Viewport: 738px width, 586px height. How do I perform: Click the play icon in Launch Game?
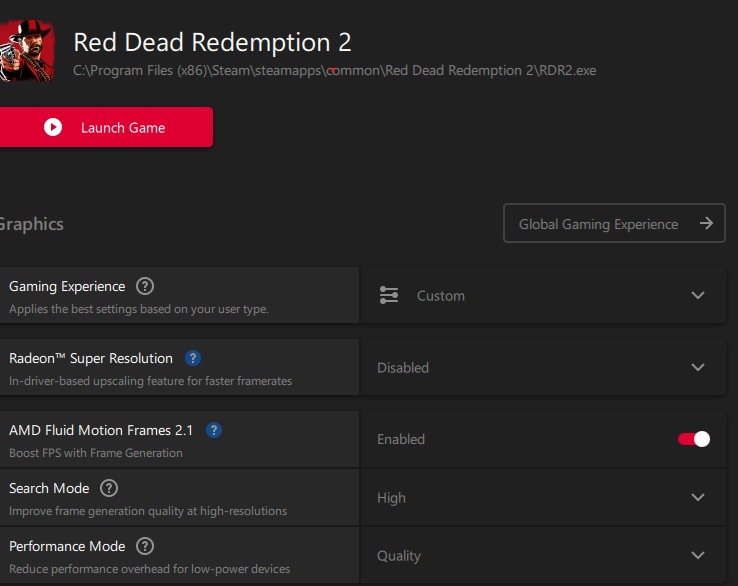coord(53,127)
